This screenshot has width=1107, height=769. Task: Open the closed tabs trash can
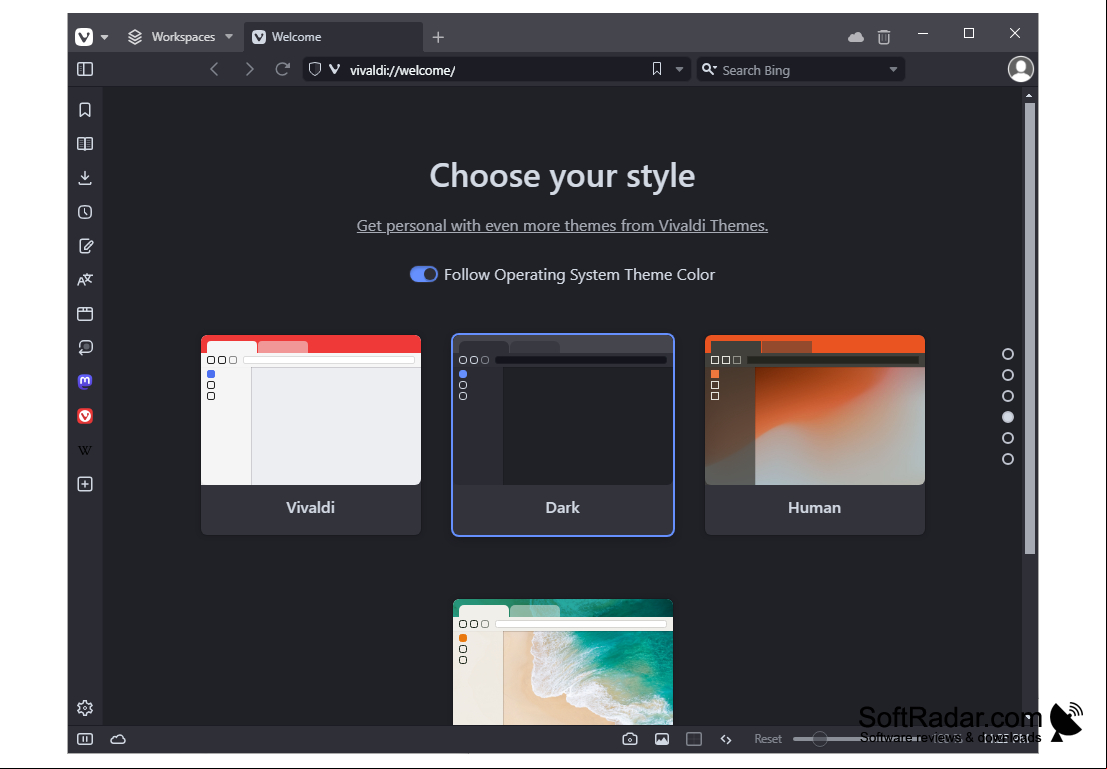point(884,37)
